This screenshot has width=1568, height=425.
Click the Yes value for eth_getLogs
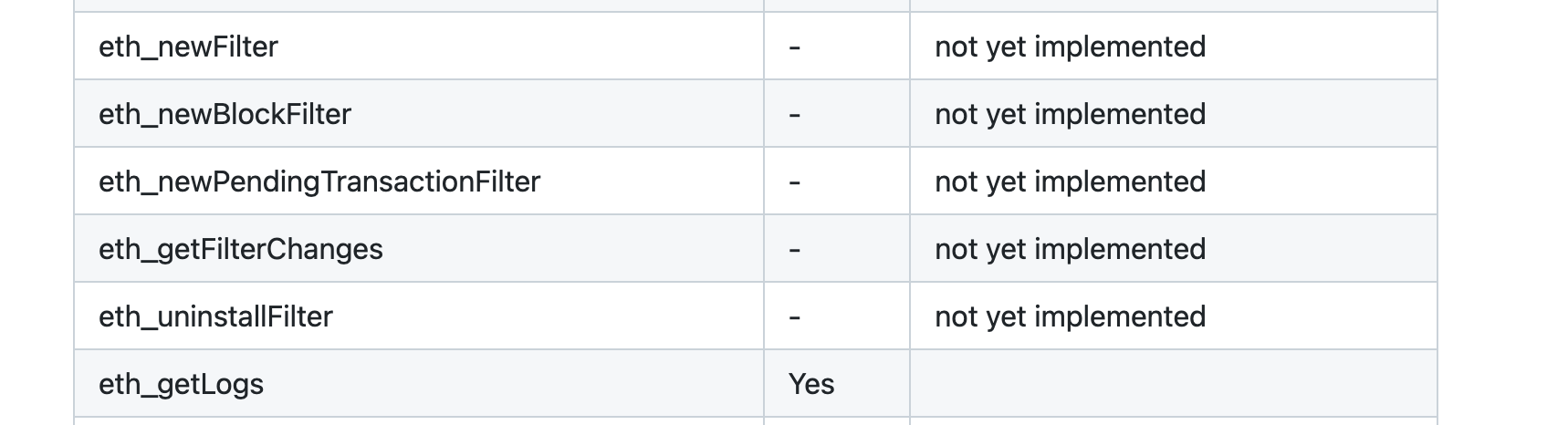coord(811,384)
